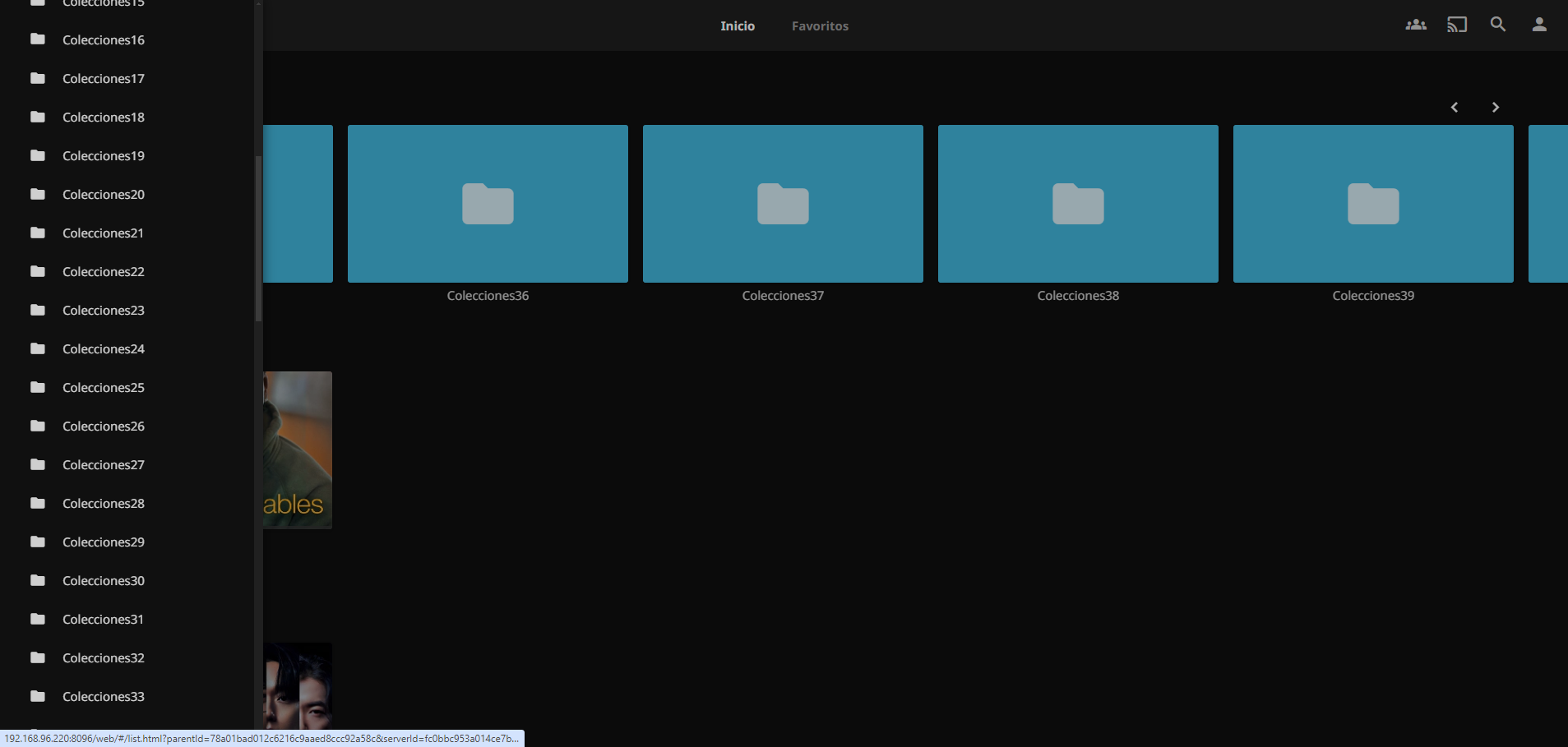Screen dimensions: 1568x747
Task: Open search with the magnifier icon
Action: [x=1497, y=25]
